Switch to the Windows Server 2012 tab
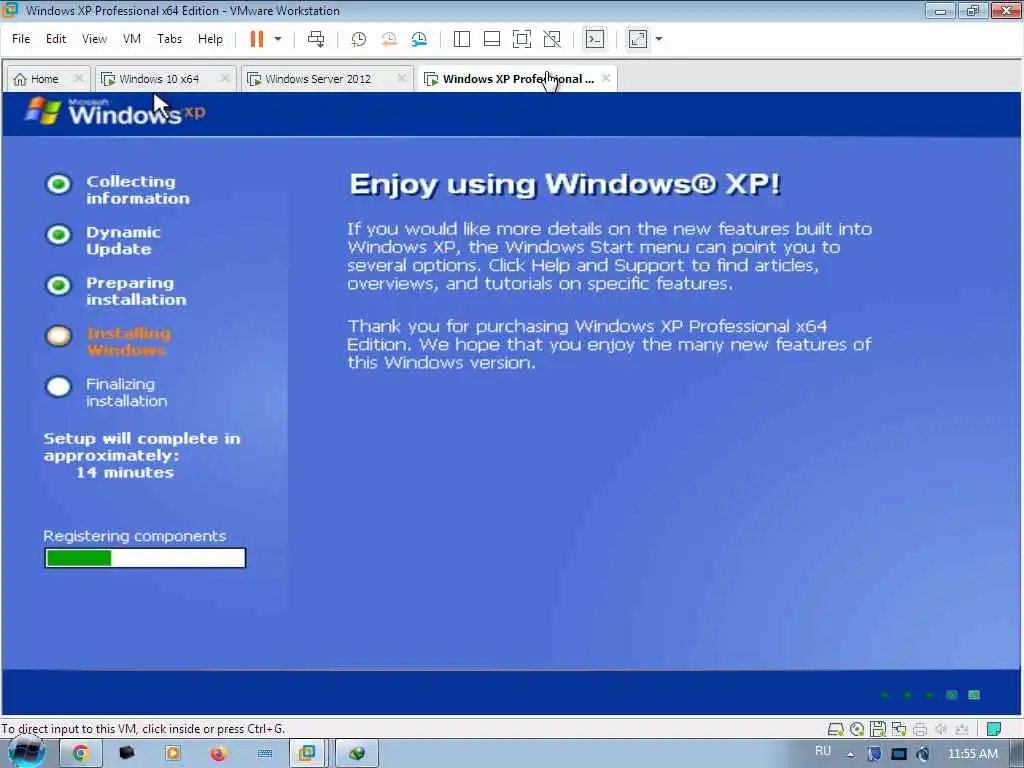The width and height of the screenshot is (1024, 768). point(318,79)
